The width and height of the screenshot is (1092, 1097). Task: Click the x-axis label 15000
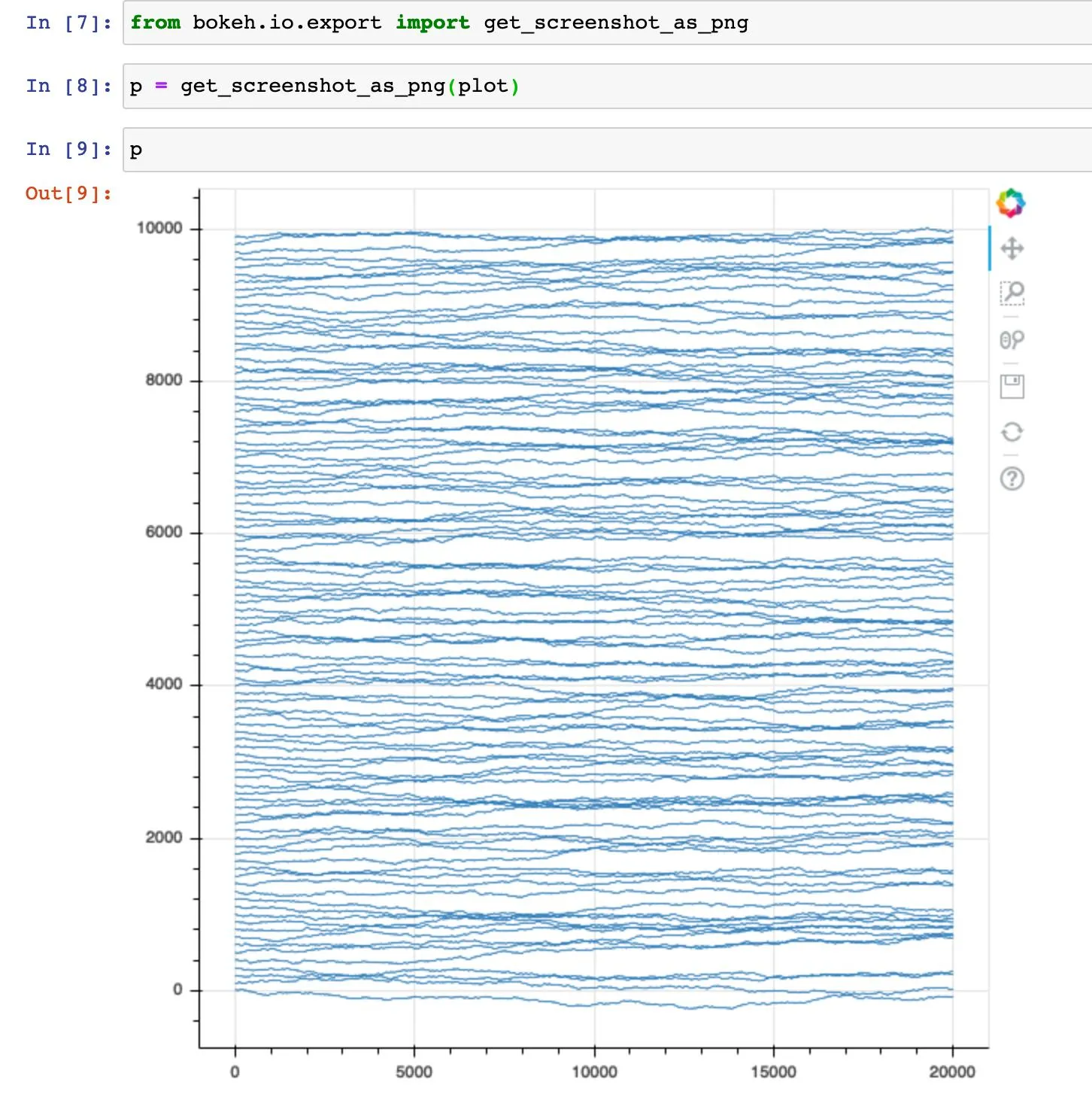tap(773, 1071)
